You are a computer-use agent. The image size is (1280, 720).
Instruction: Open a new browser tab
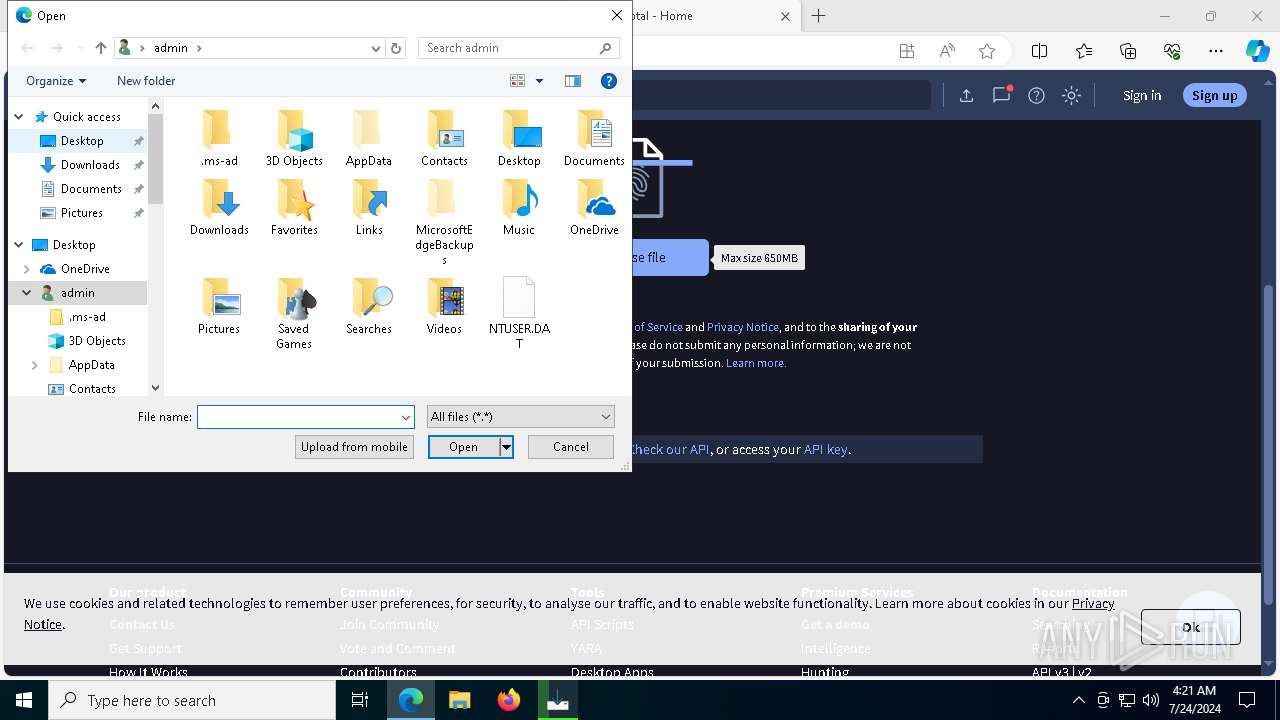point(819,16)
